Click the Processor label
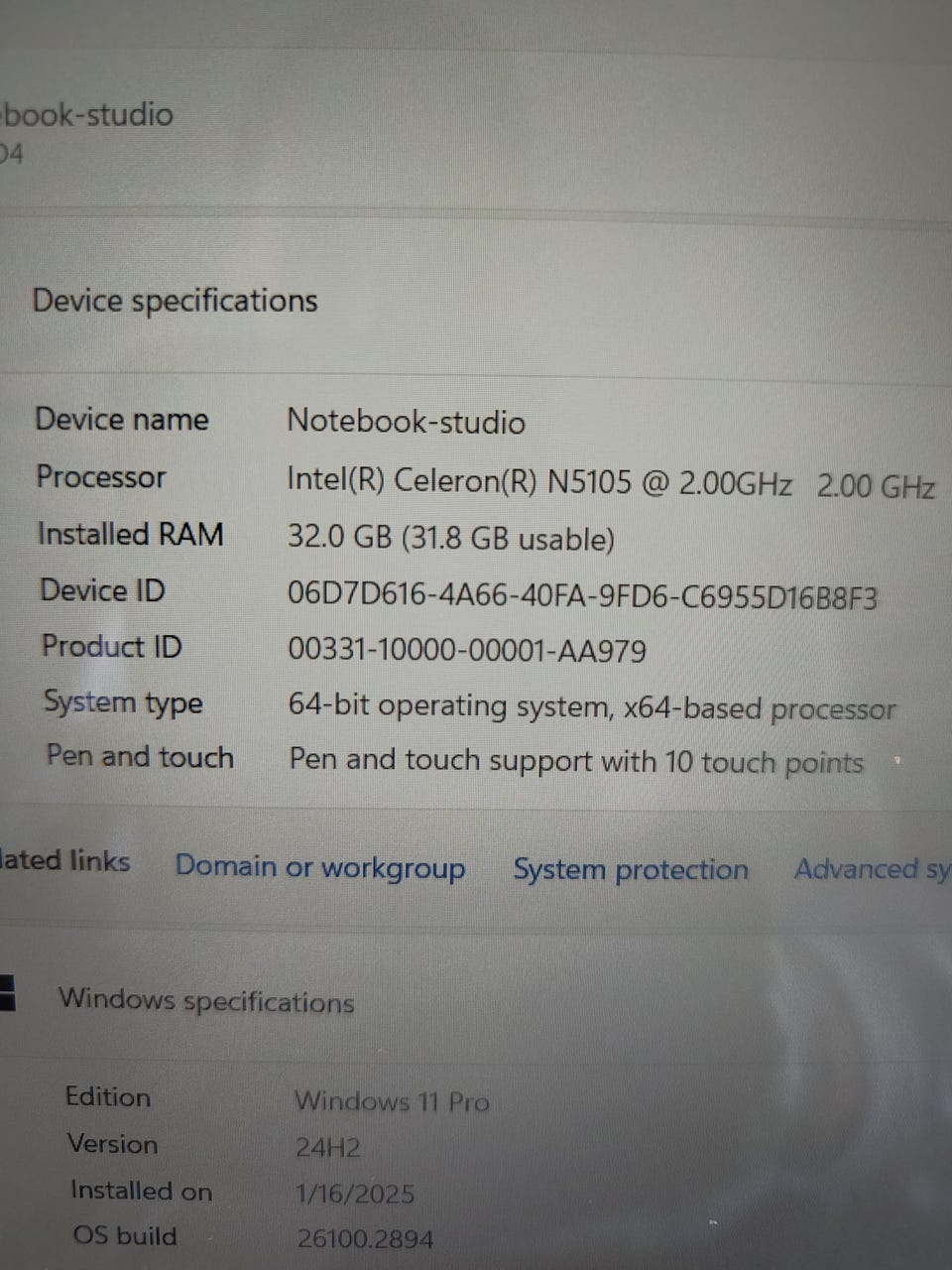 coord(101,477)
